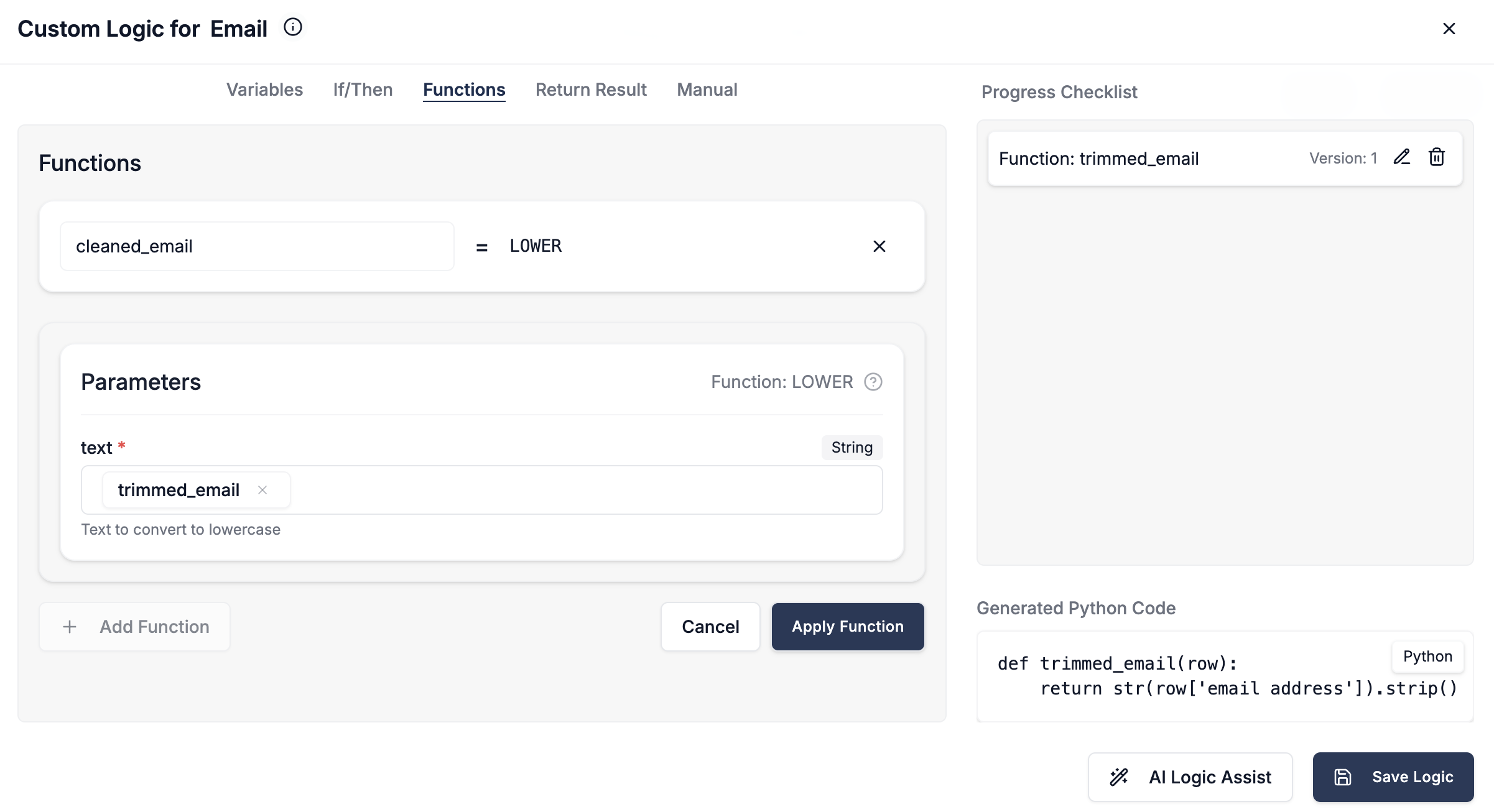Screen dimensions: 1494x812
Task: Click the Function: LOWER label
Action: pos(782,382)
